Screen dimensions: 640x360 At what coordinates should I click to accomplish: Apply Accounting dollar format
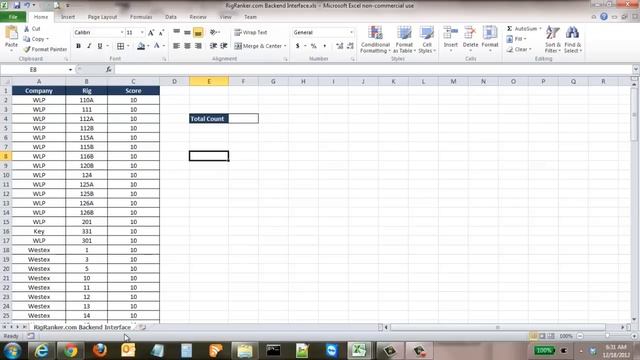pyautogui.click(x=298, y=46)
